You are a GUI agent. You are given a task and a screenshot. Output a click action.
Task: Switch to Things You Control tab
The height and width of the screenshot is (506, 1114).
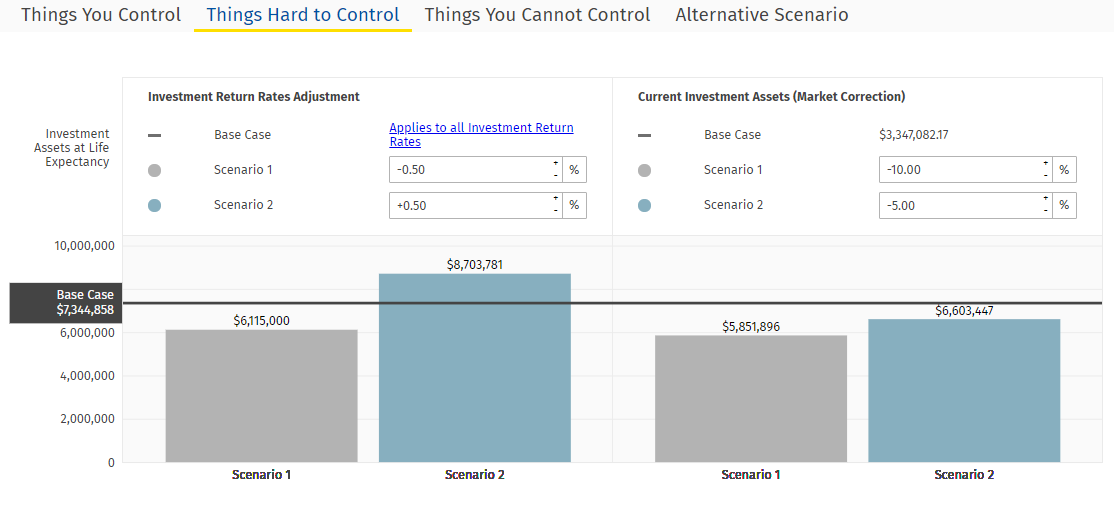(101, 15)
